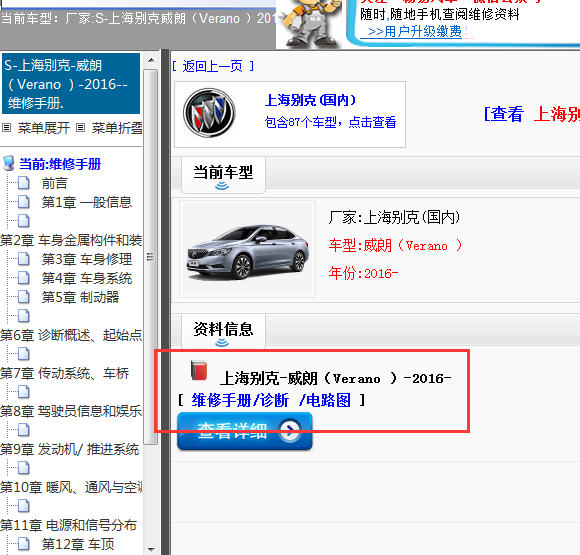
Task: Click the sidebar scrollbar thumb
Action: pyautogui.click(x=151, y=256)
